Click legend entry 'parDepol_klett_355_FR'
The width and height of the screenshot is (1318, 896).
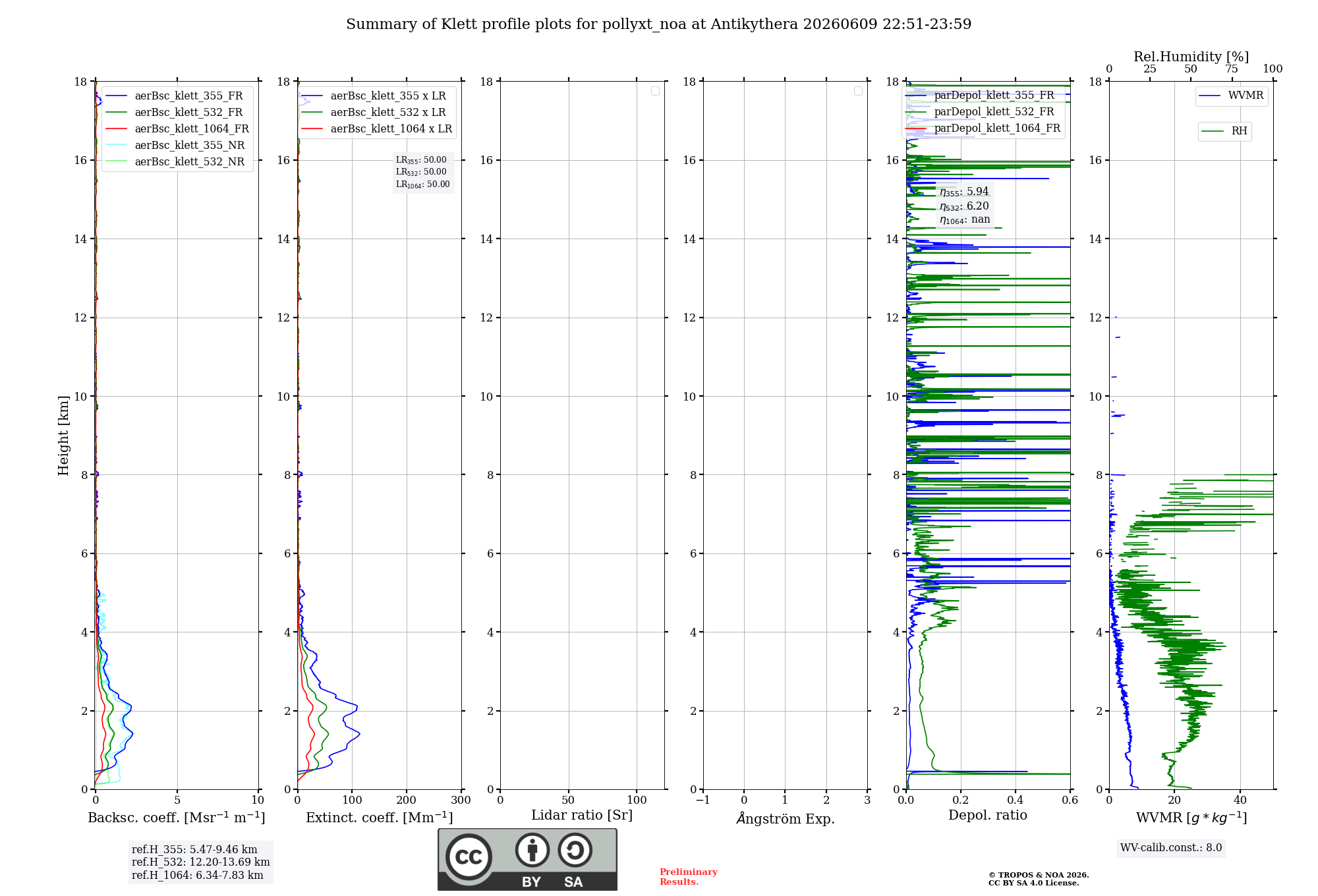pyautogui.click(x=994, y=96)
